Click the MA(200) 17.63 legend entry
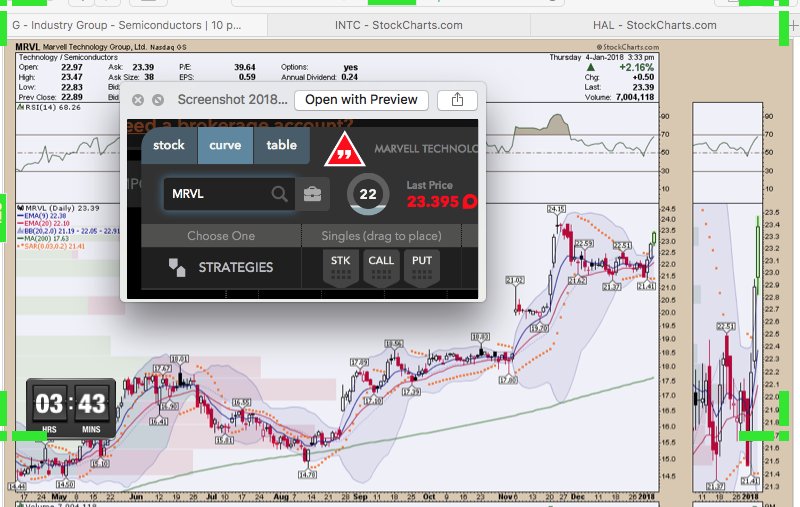Screen dimensions: 800x507 click(x=43, y=238)
